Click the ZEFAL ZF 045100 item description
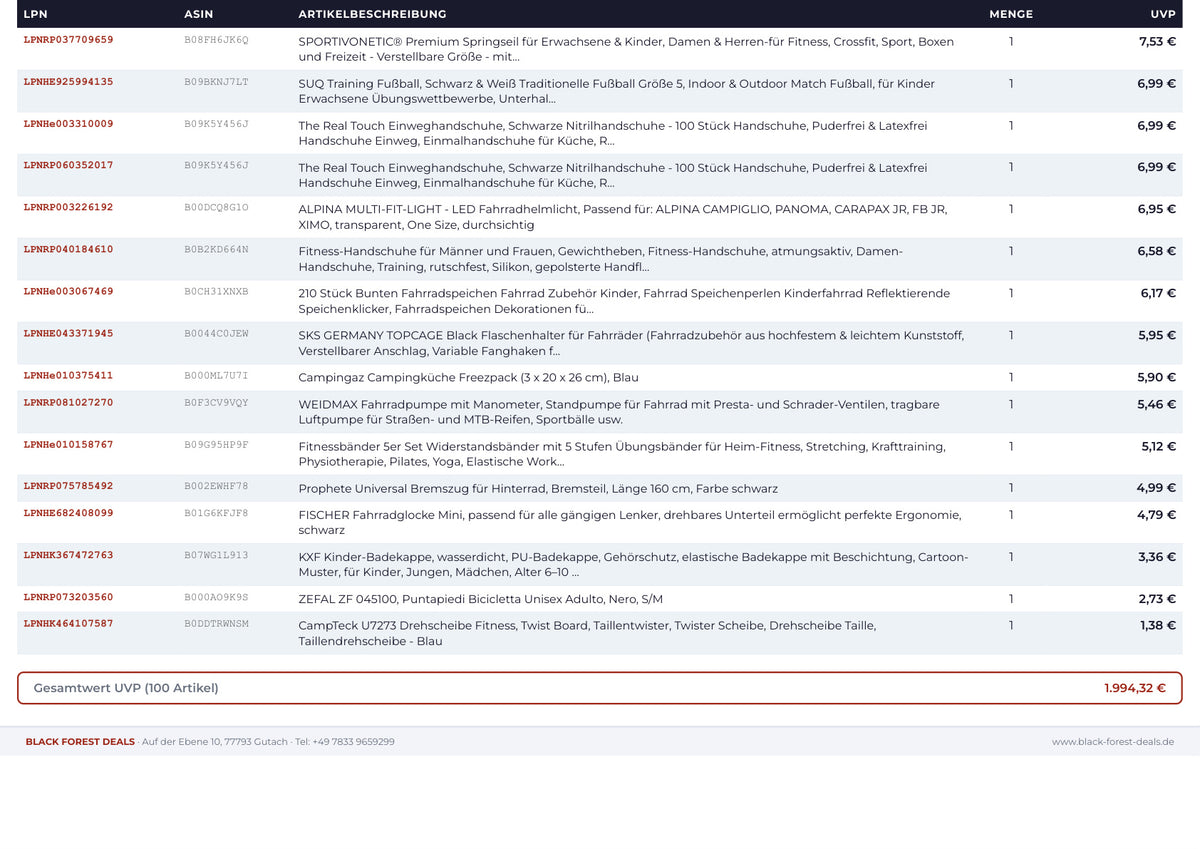Image resolution: width=1200 pixels, height=849 pixels. tap(481, 599)
